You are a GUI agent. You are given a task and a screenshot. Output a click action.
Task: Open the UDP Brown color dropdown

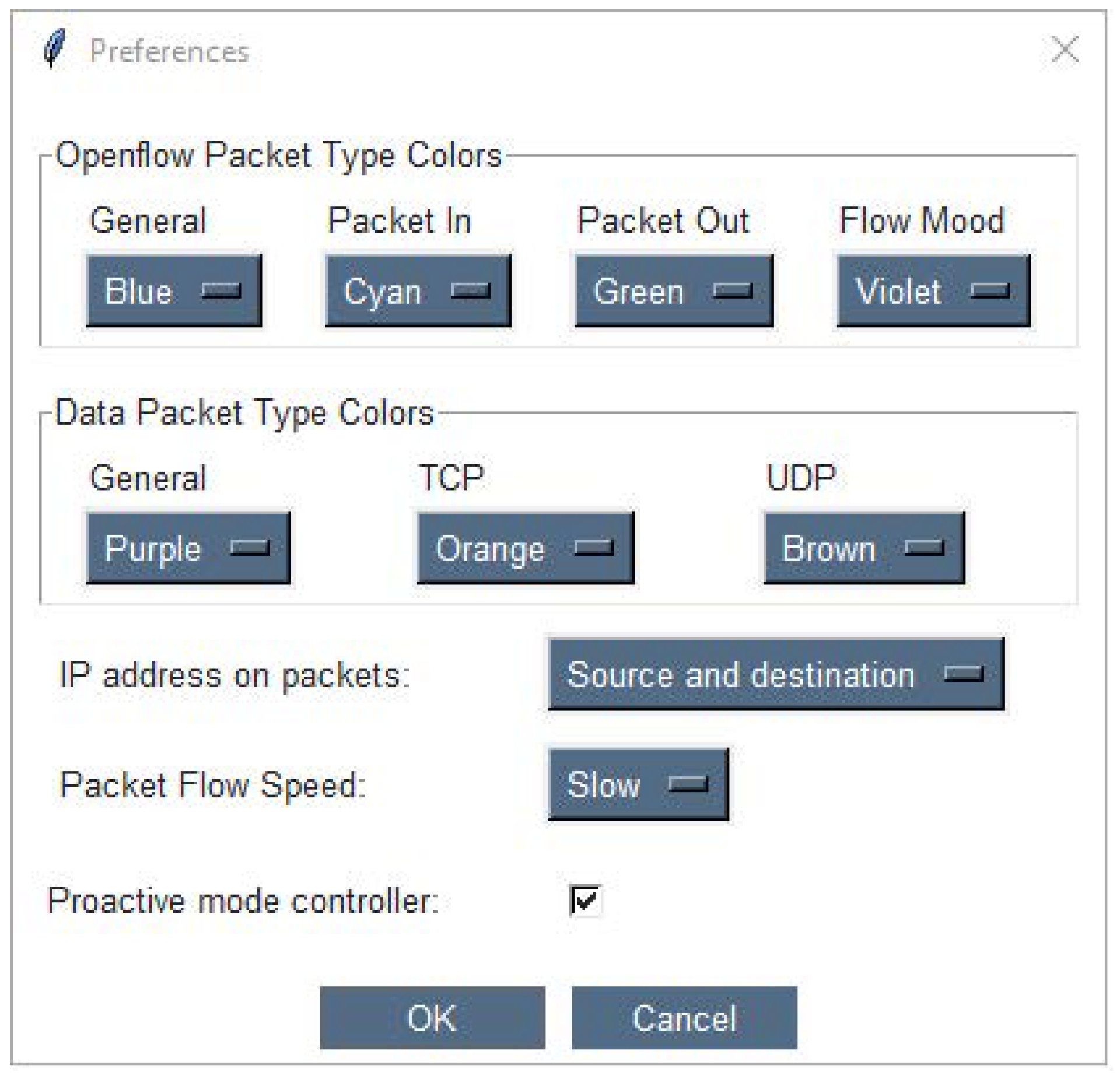(x=864, y=548)
